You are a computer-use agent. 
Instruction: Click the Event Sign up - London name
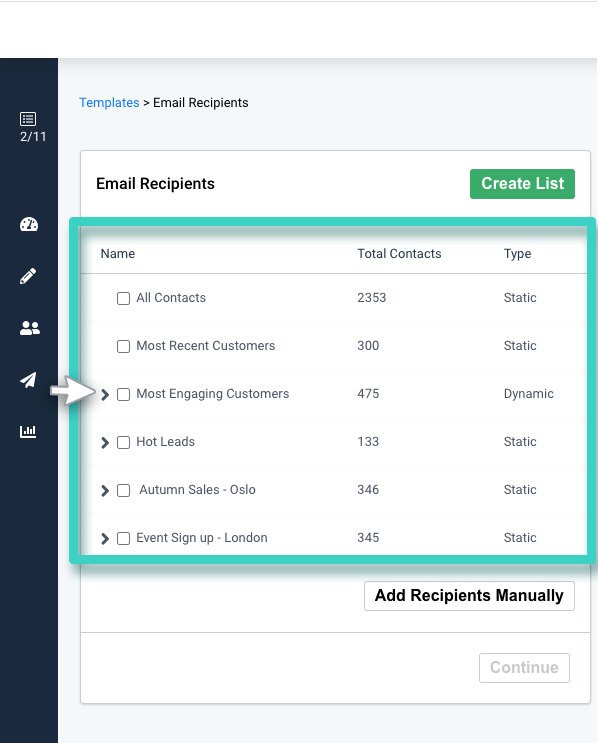202,538
